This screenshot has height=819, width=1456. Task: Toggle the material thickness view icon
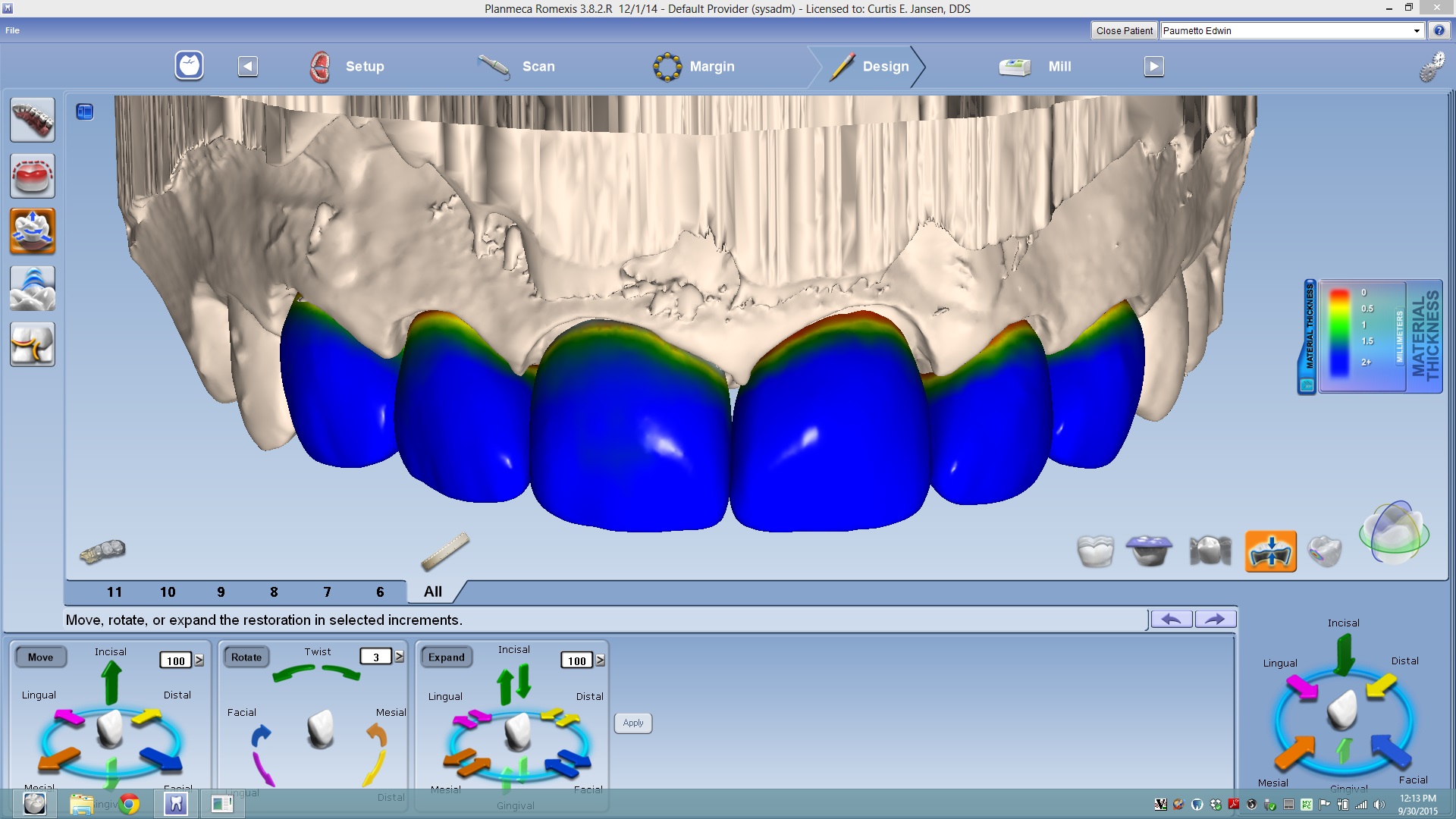pyautogui.click(x=1270, y=551)
